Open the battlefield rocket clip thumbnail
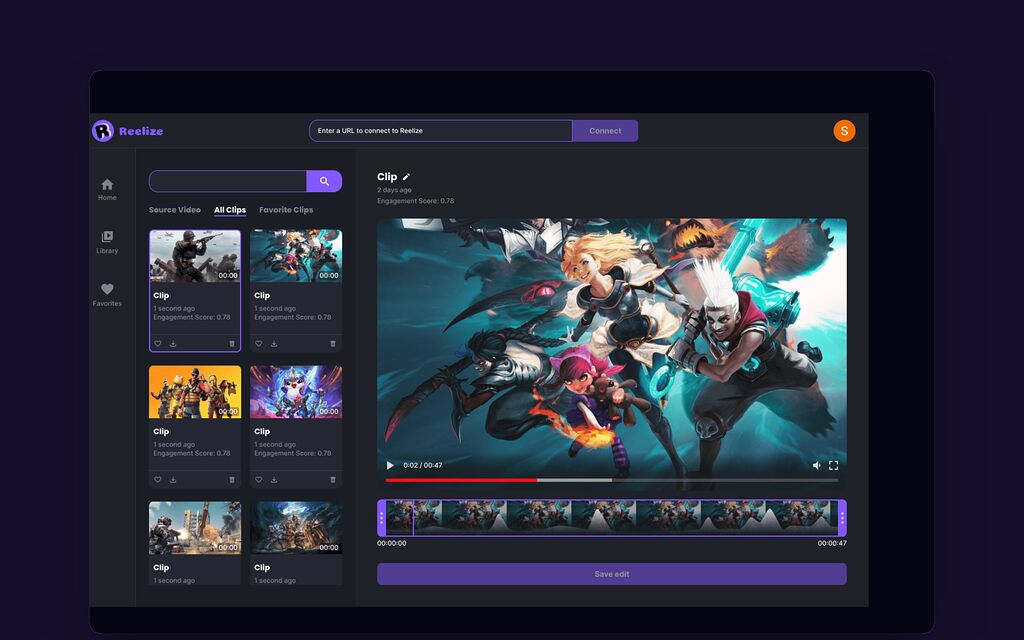Screen dimensions: 1024x640 pos(195,528)
